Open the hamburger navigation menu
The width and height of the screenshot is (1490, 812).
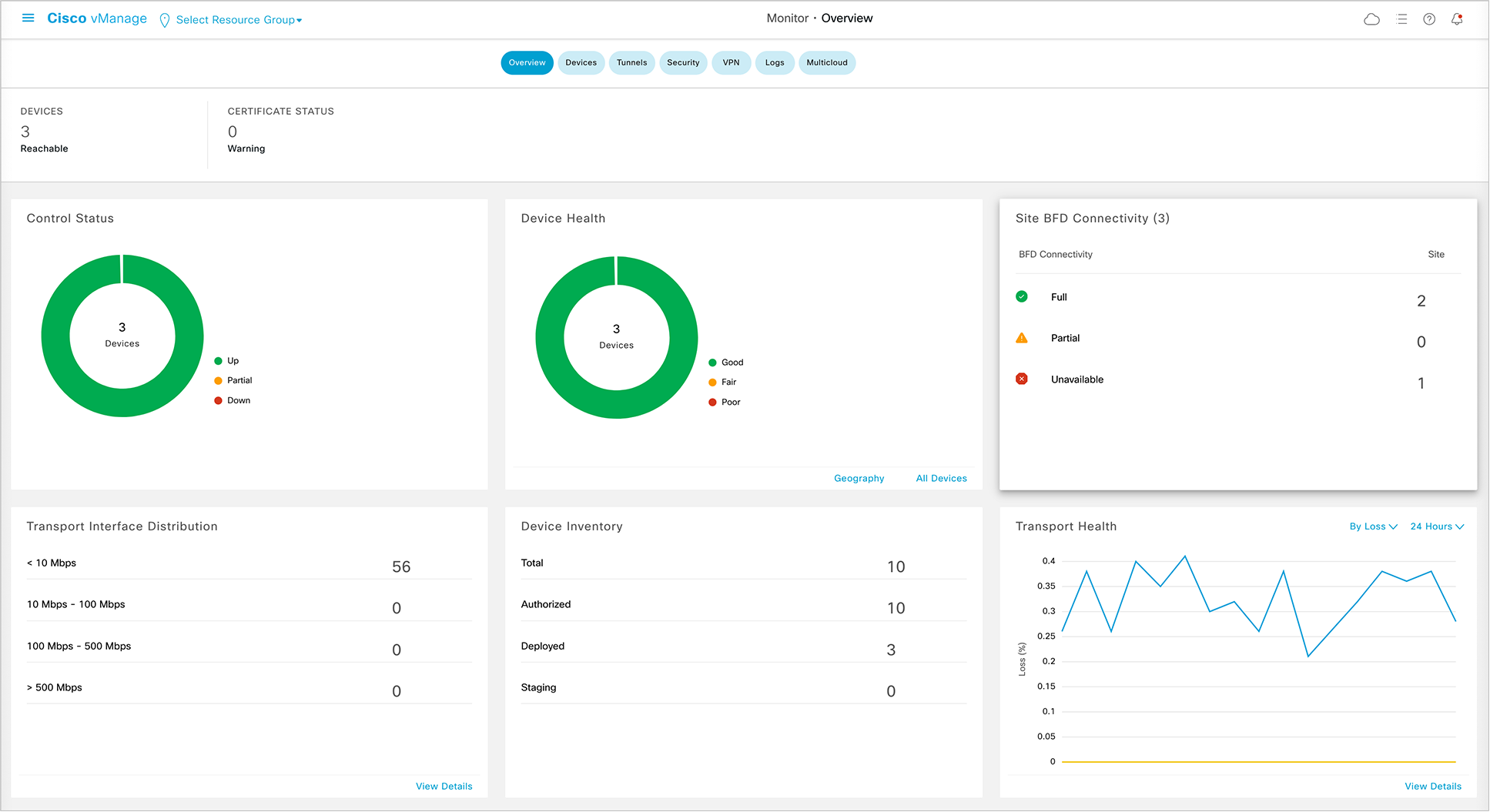[x=28, y=18]
